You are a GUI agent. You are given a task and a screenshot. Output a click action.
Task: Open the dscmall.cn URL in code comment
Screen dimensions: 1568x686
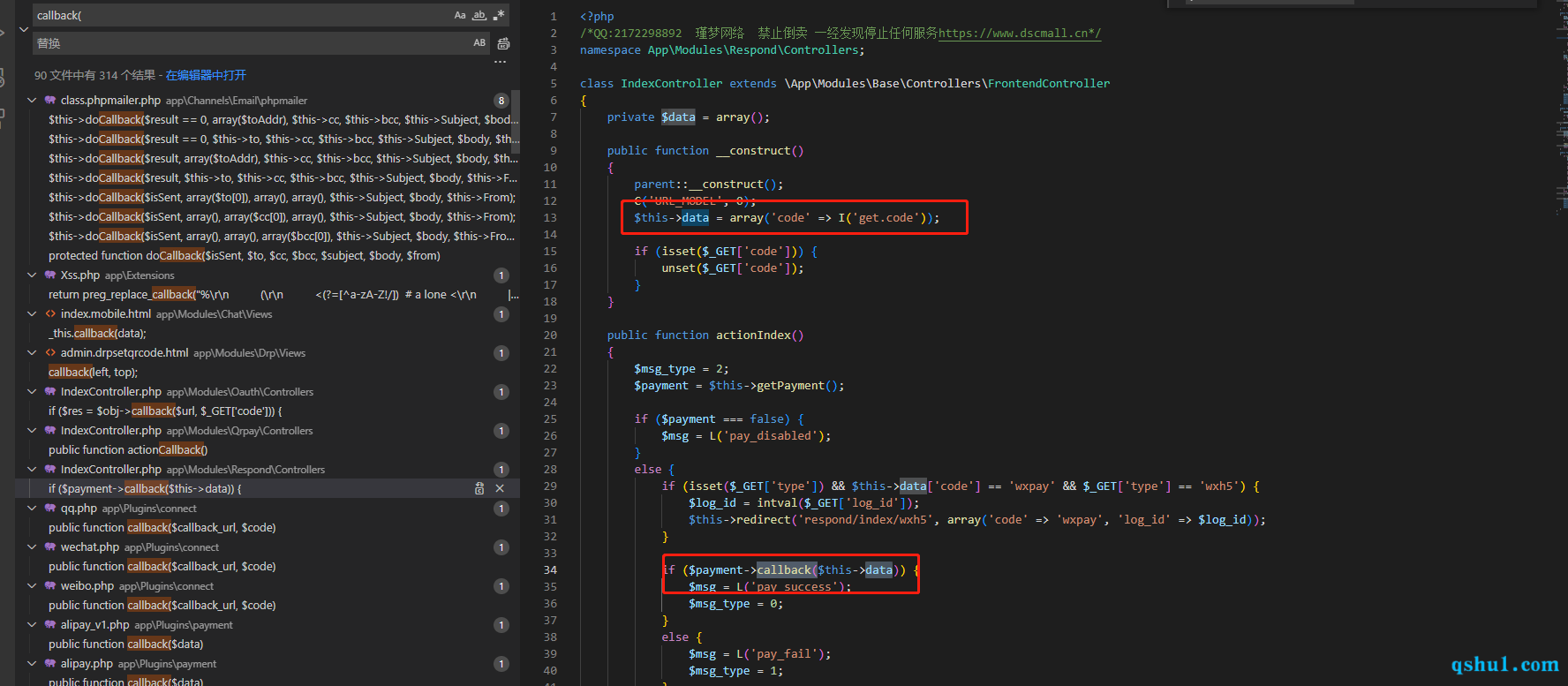click(x=1020, y=34)
